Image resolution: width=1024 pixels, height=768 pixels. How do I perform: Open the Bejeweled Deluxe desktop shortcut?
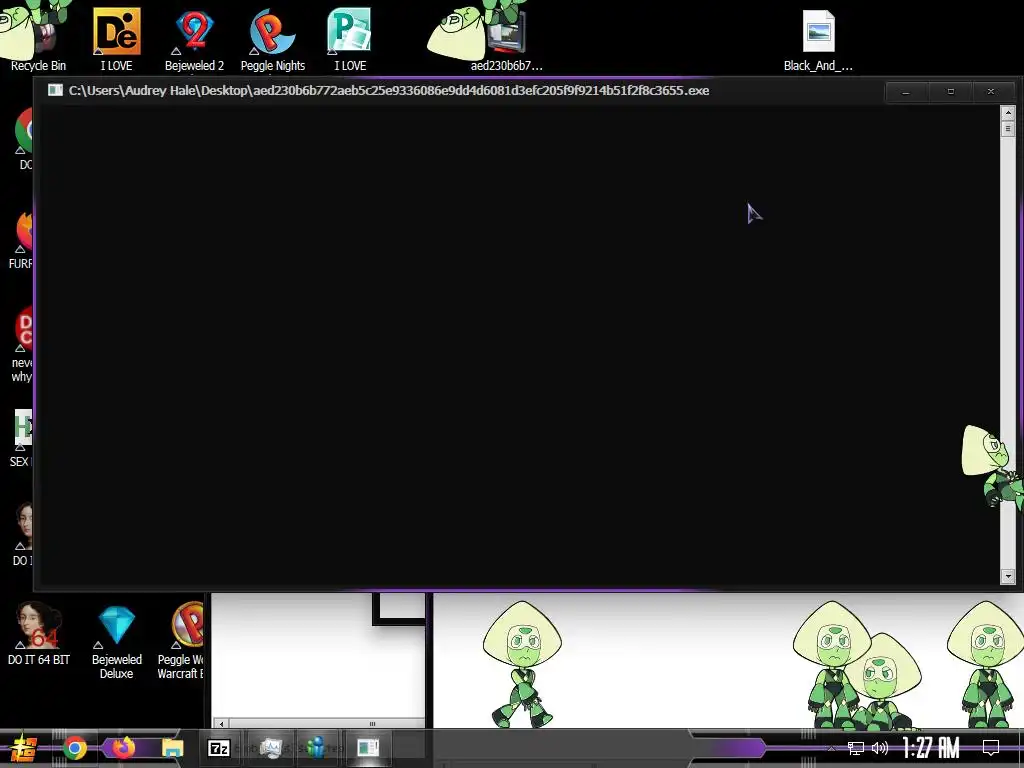click(116, 641)
